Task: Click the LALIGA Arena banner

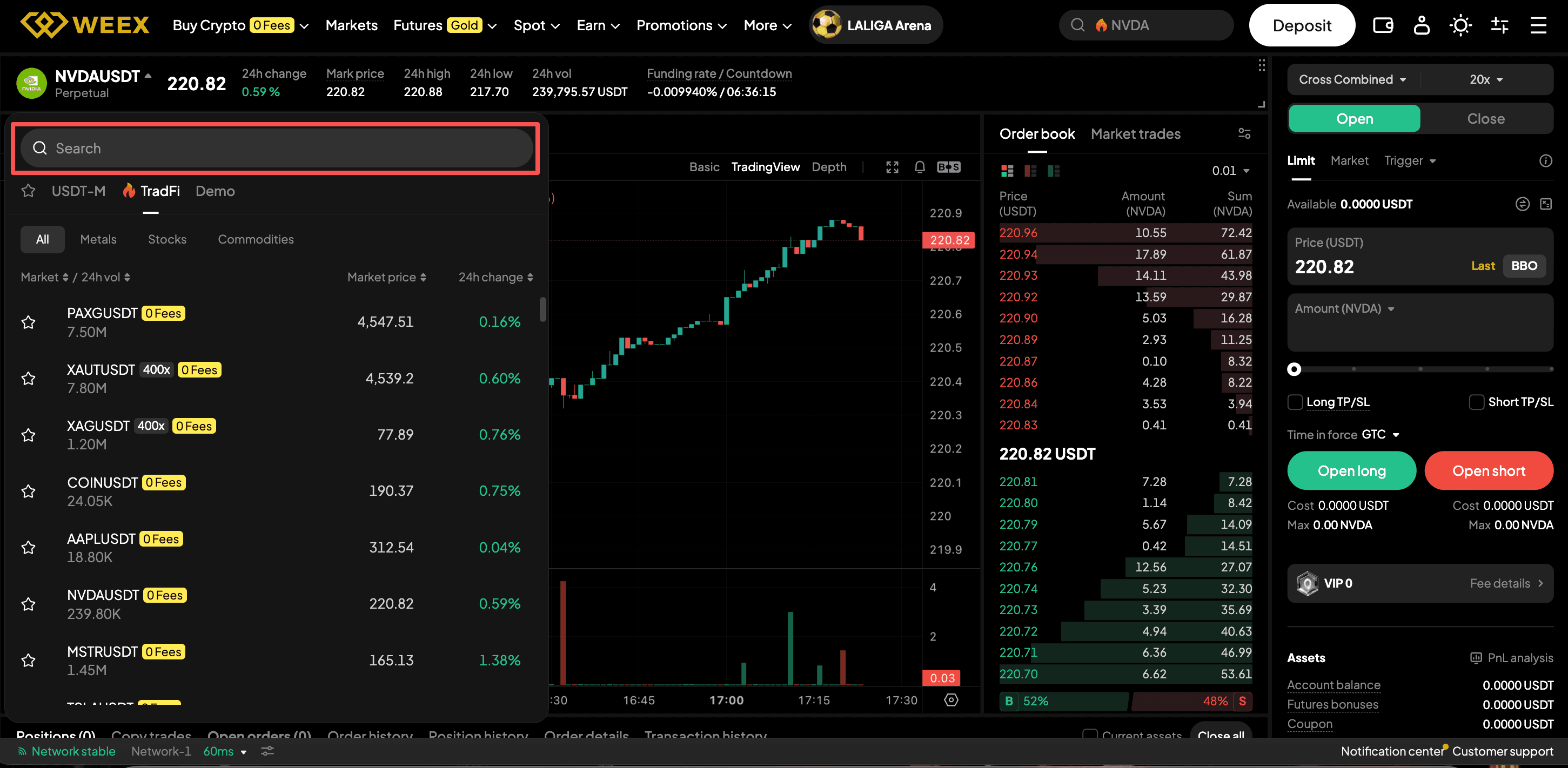Action: (x=876, y=25)
